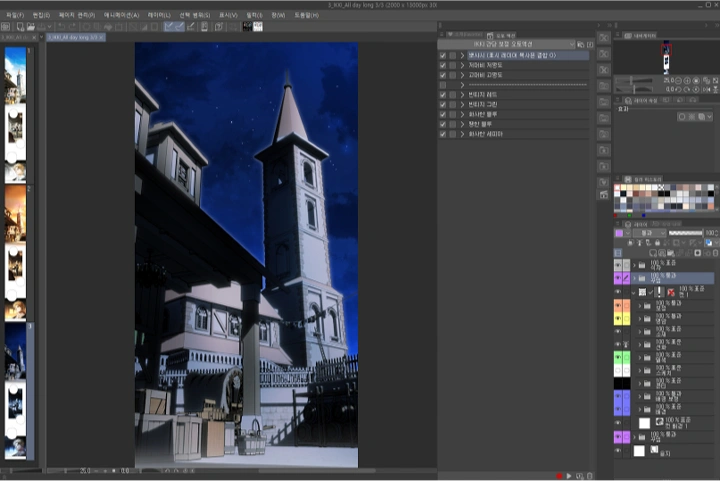Click the layer opacity 100 value field

(x=711, y=233)
